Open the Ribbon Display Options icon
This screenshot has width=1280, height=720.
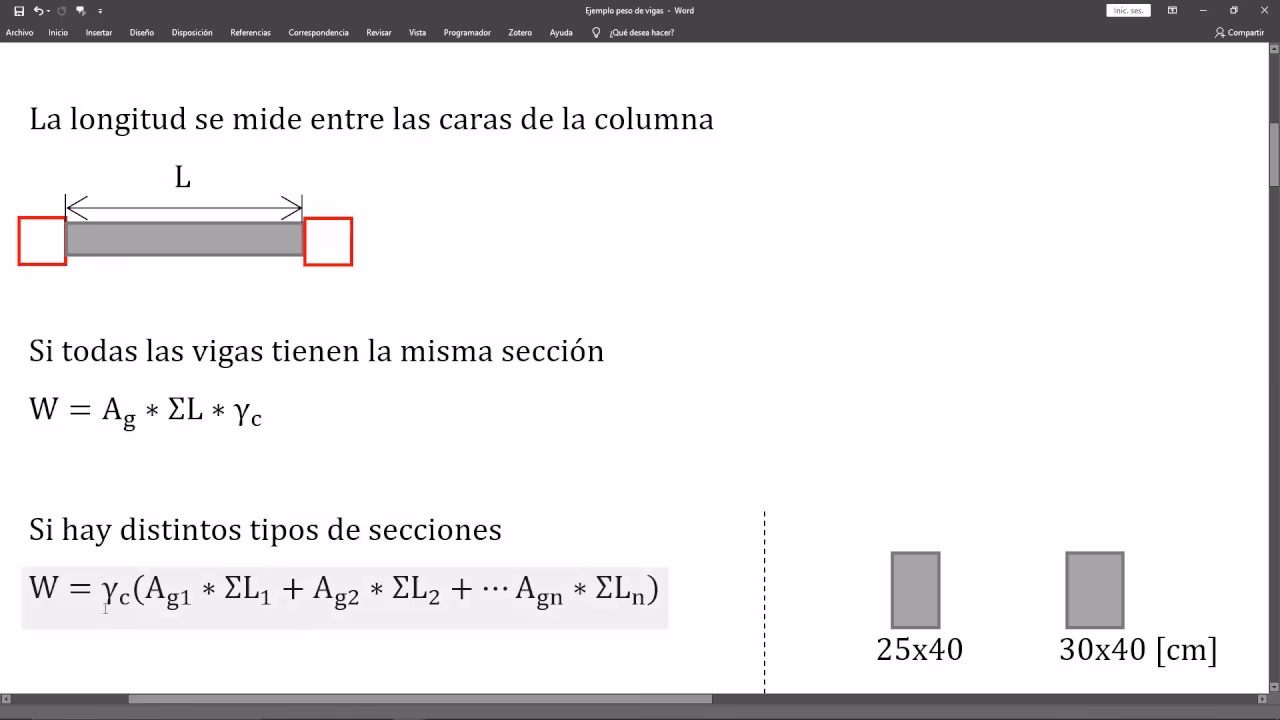1171,10
